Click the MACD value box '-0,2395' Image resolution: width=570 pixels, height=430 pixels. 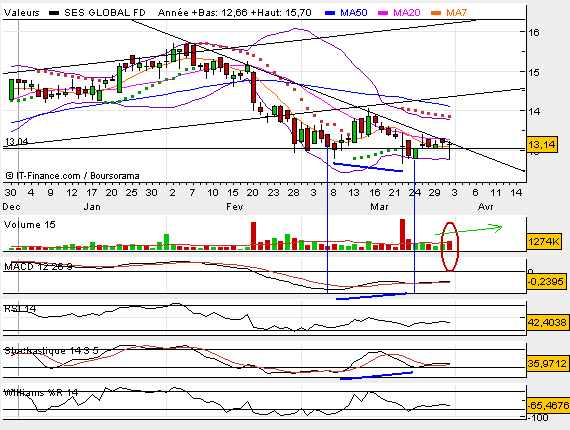[546, 281]
